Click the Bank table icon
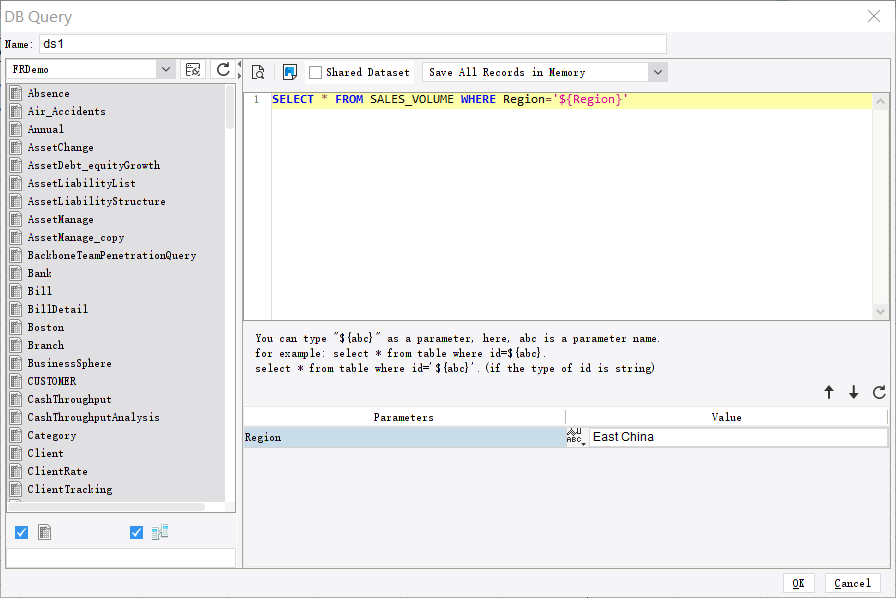This screenshot has width=896, height=598. [15, 273]
